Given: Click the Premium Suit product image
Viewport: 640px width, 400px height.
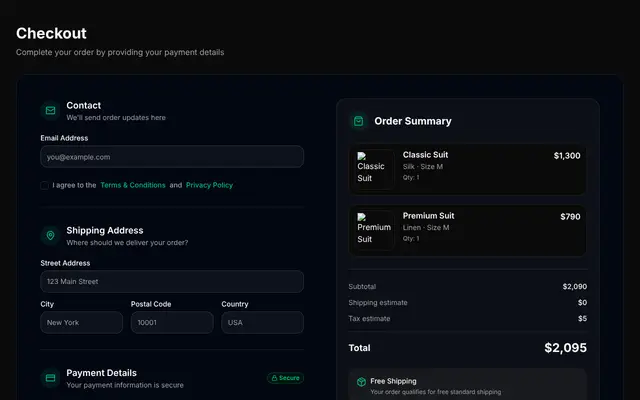Looking at the screenshot, I should point(374,230).
